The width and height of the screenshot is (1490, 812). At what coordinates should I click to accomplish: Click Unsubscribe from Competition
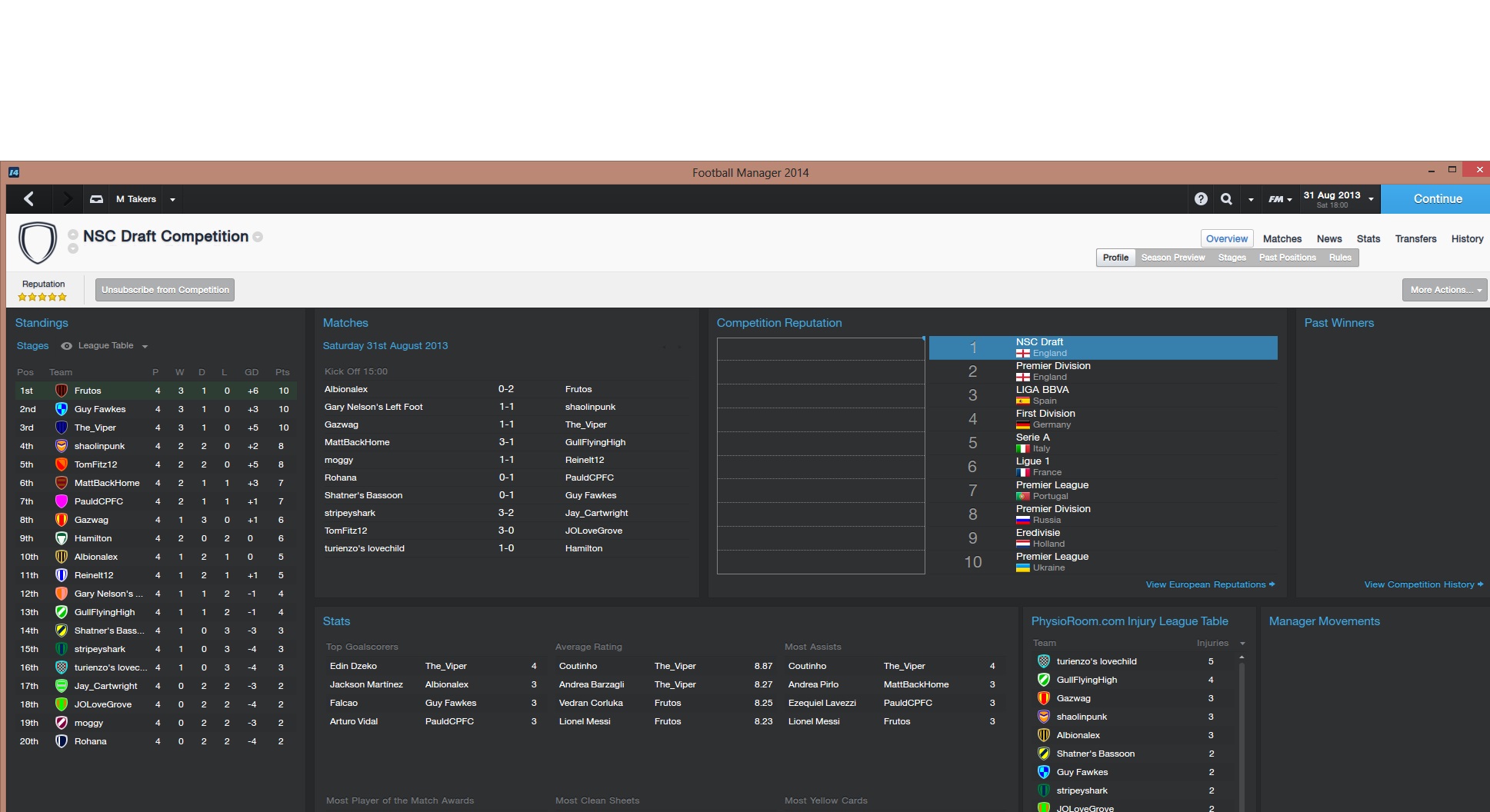165,290
